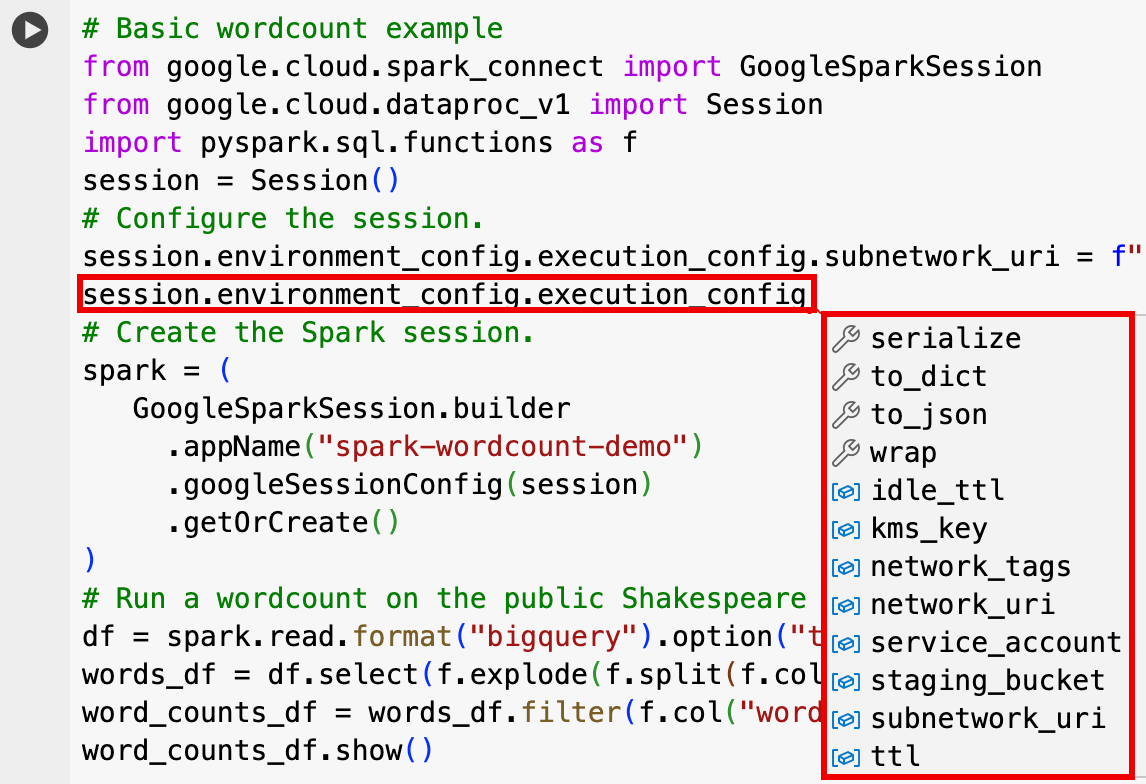Screen dimensions: 1146x784
Task: Select the to_json wrench icon
Action: click(843, 414)
